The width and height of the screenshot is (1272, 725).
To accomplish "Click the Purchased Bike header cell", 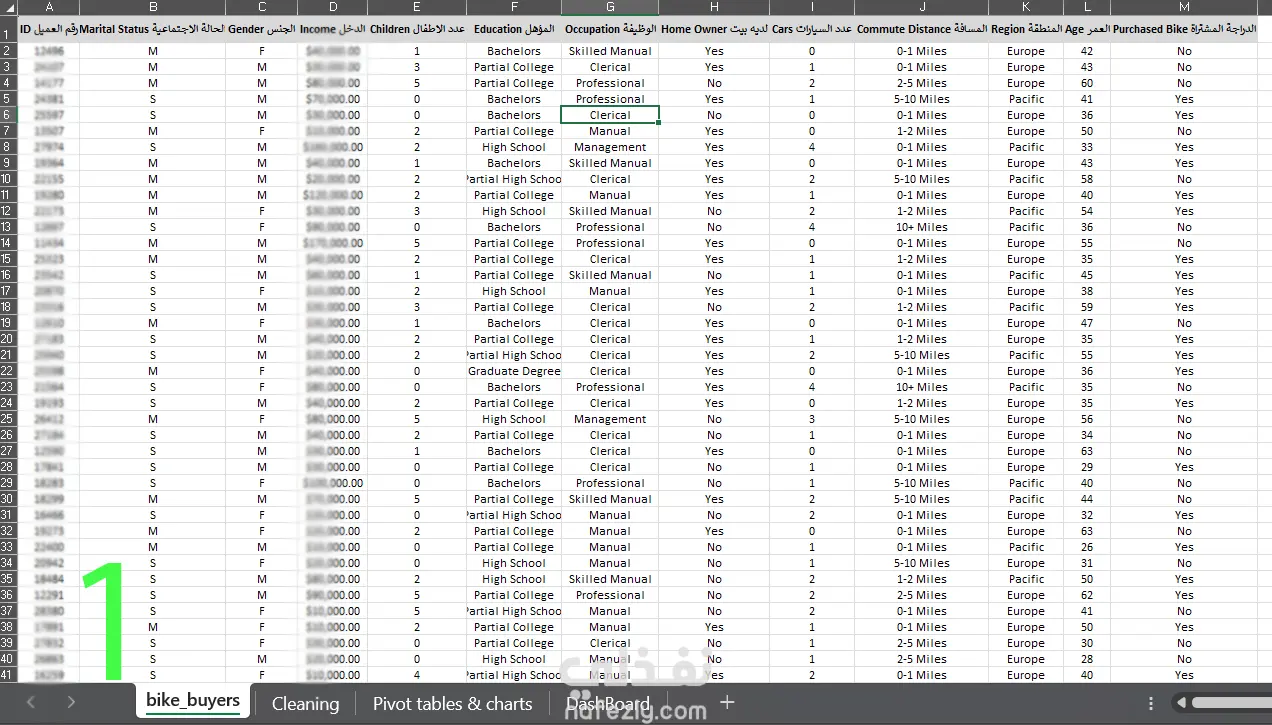I will click(1184, 29).
